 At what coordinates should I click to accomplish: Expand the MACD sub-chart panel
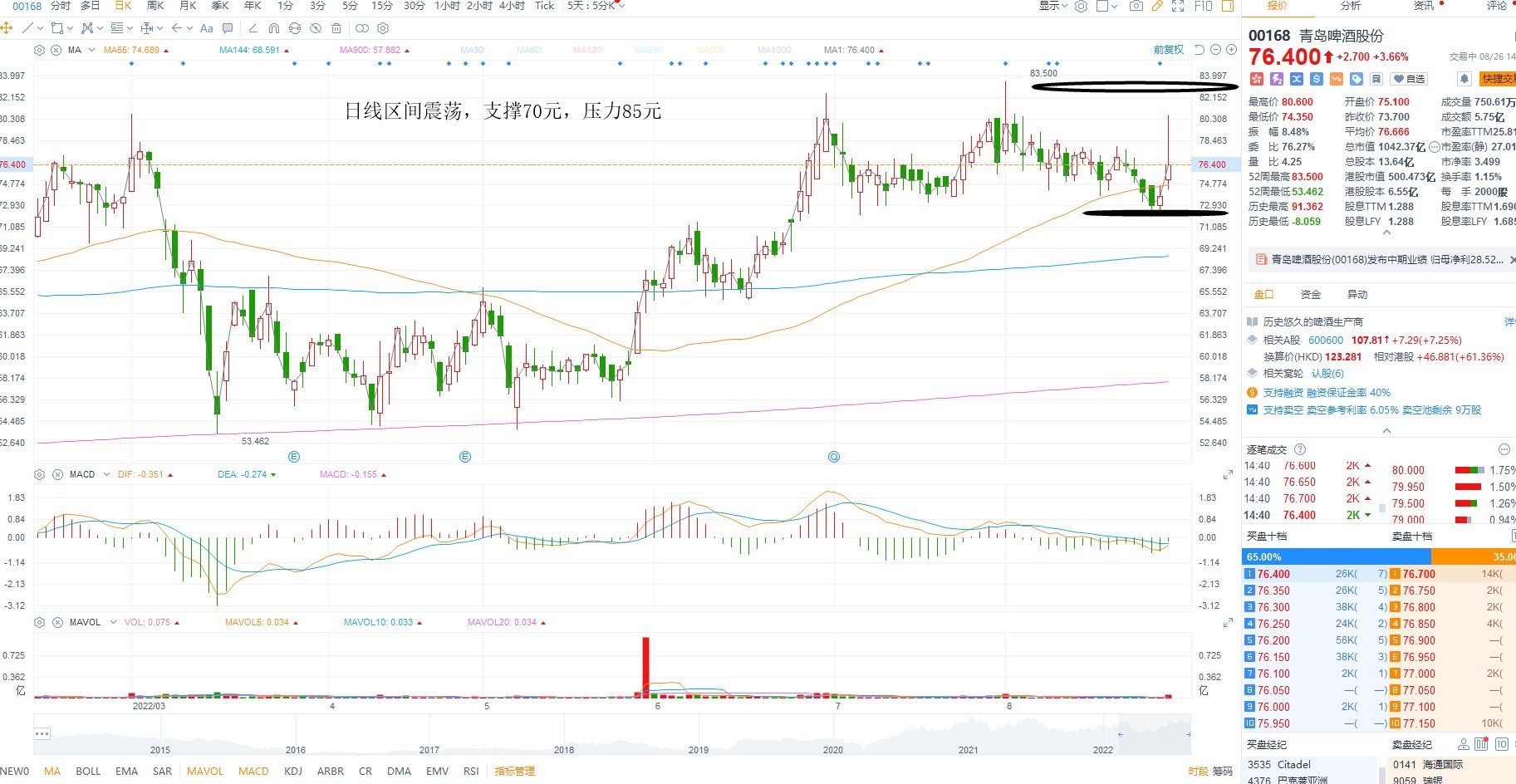tap(1228, 475)
